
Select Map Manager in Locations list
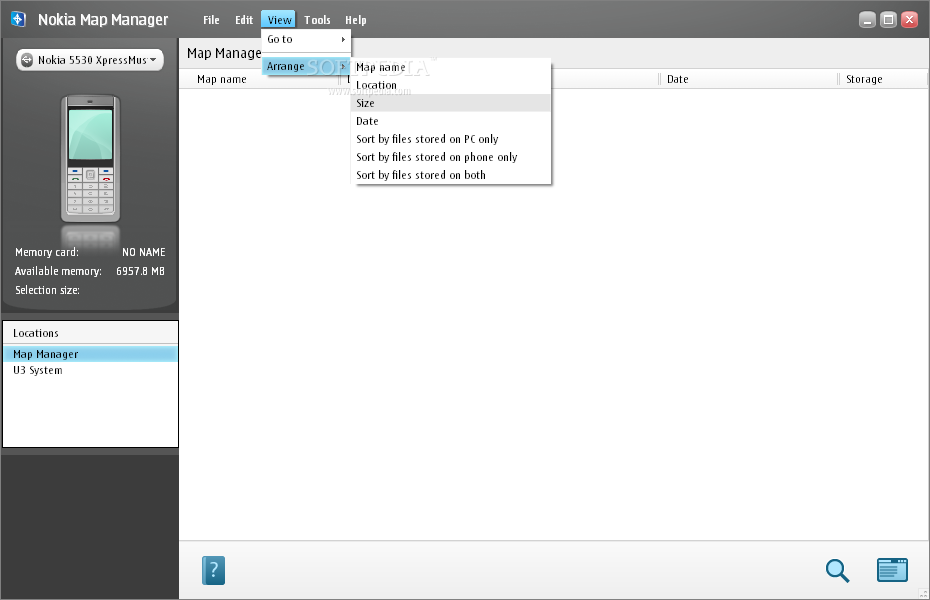(x=90, y=354)
